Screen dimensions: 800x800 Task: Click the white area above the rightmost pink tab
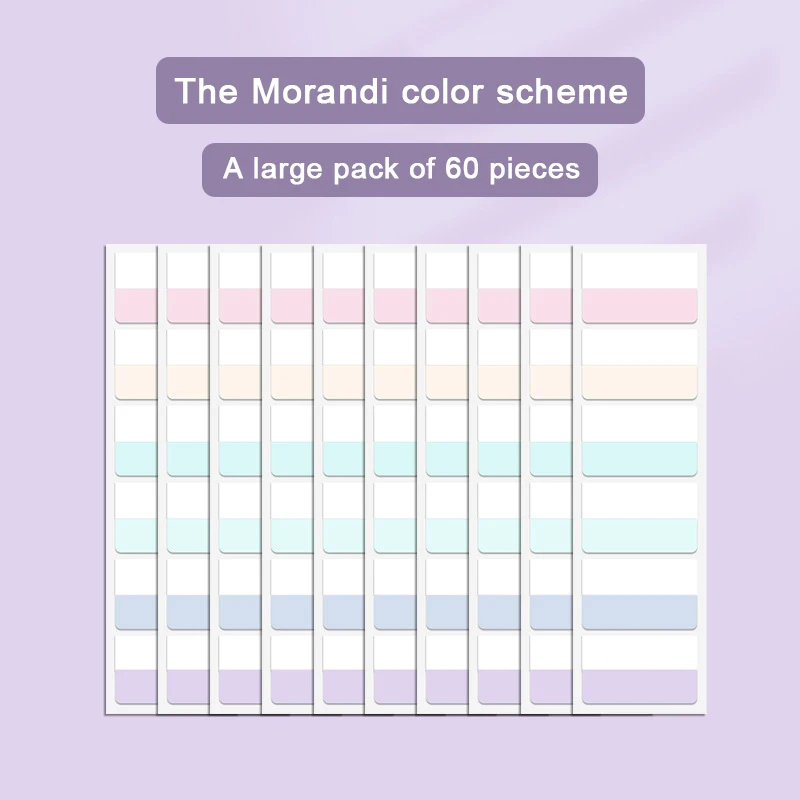point(639,270)
